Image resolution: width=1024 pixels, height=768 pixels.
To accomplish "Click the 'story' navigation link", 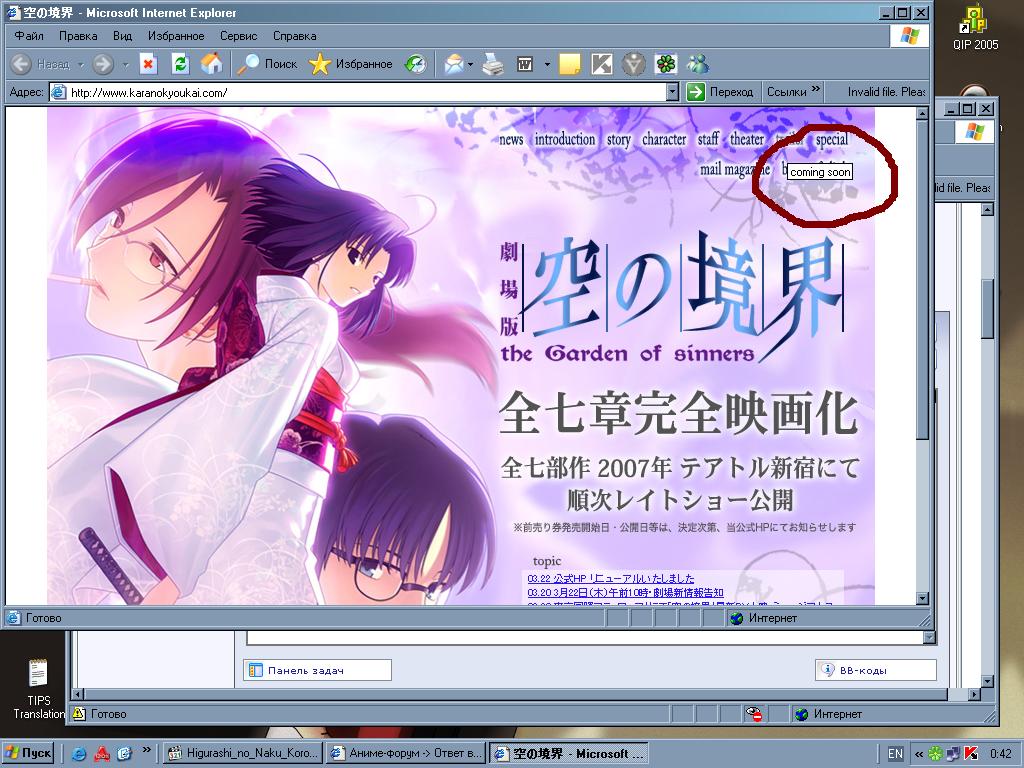I will tap(618, 140).
